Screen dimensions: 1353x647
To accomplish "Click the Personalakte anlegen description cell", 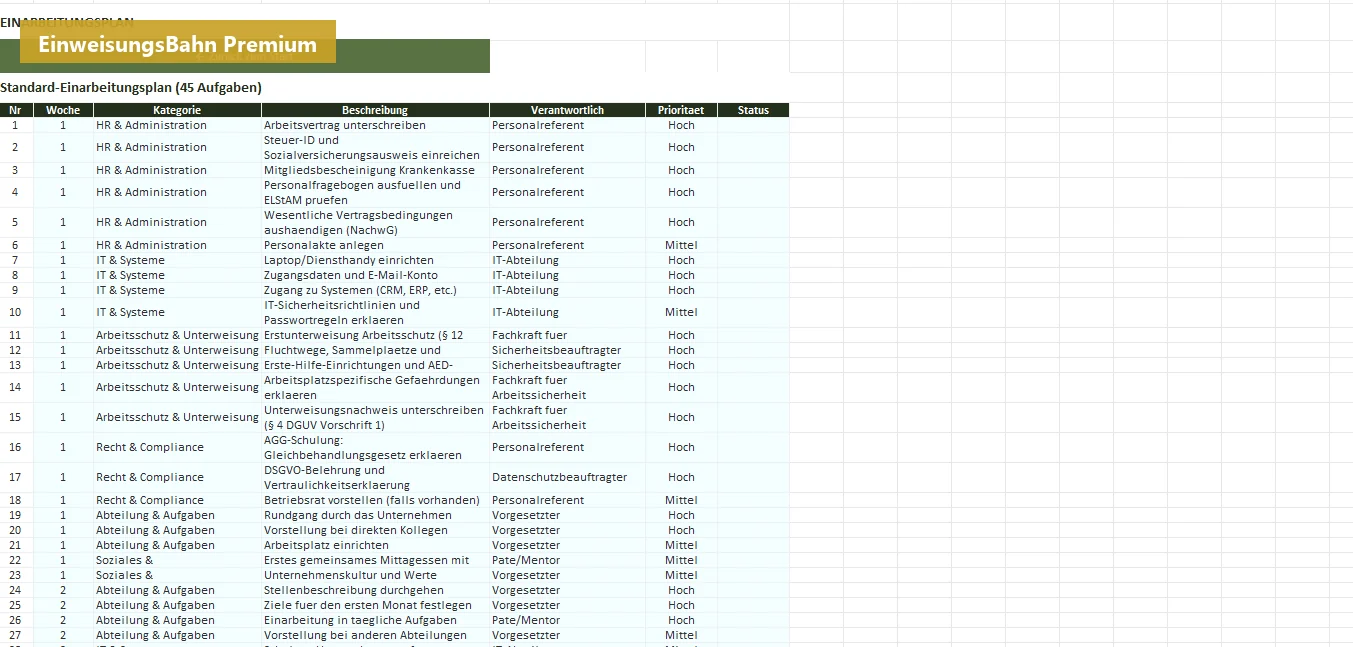I will [x=375, y=245].
